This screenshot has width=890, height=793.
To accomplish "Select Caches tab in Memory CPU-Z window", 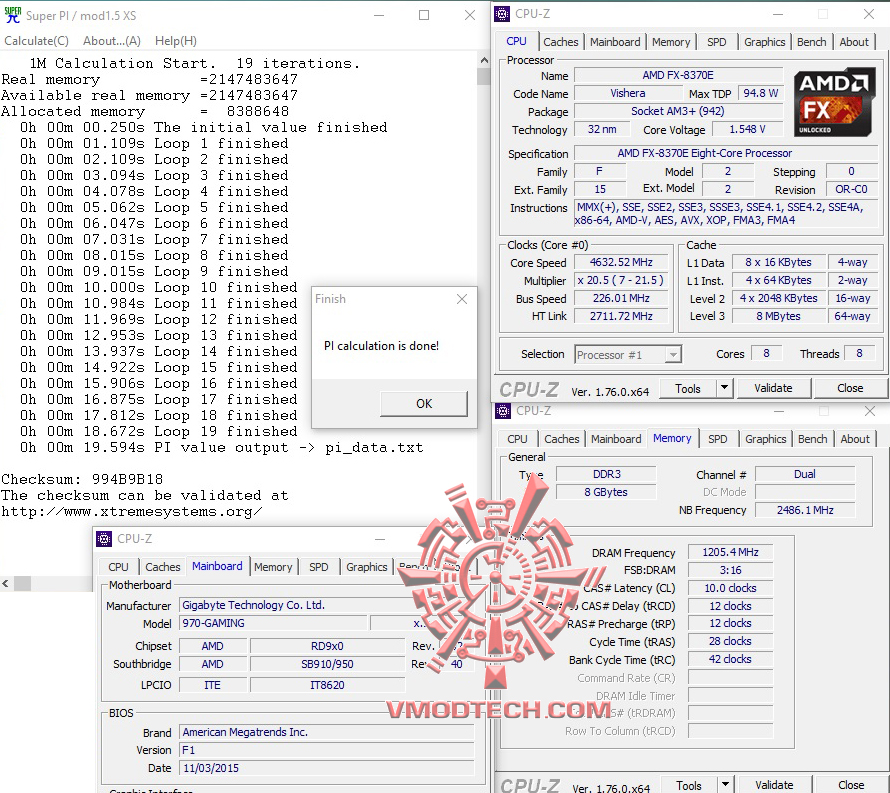I will 561,439.
